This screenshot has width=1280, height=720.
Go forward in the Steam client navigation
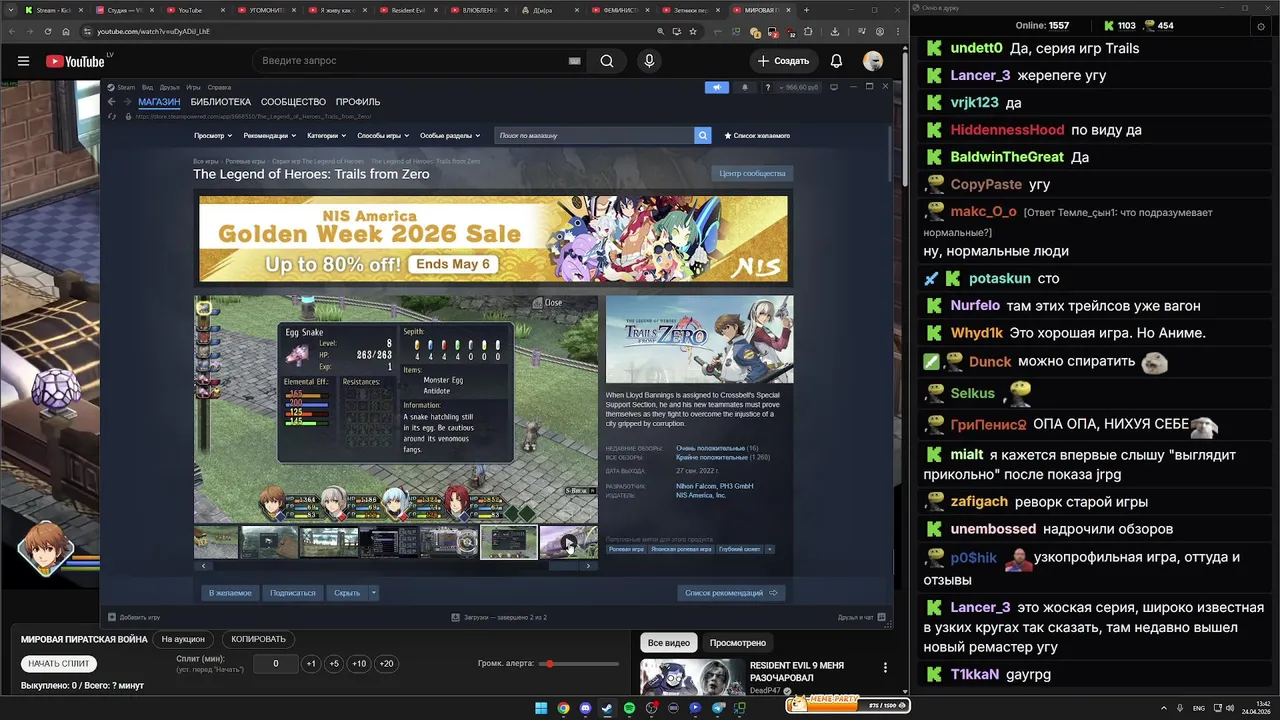click(127, 102)
